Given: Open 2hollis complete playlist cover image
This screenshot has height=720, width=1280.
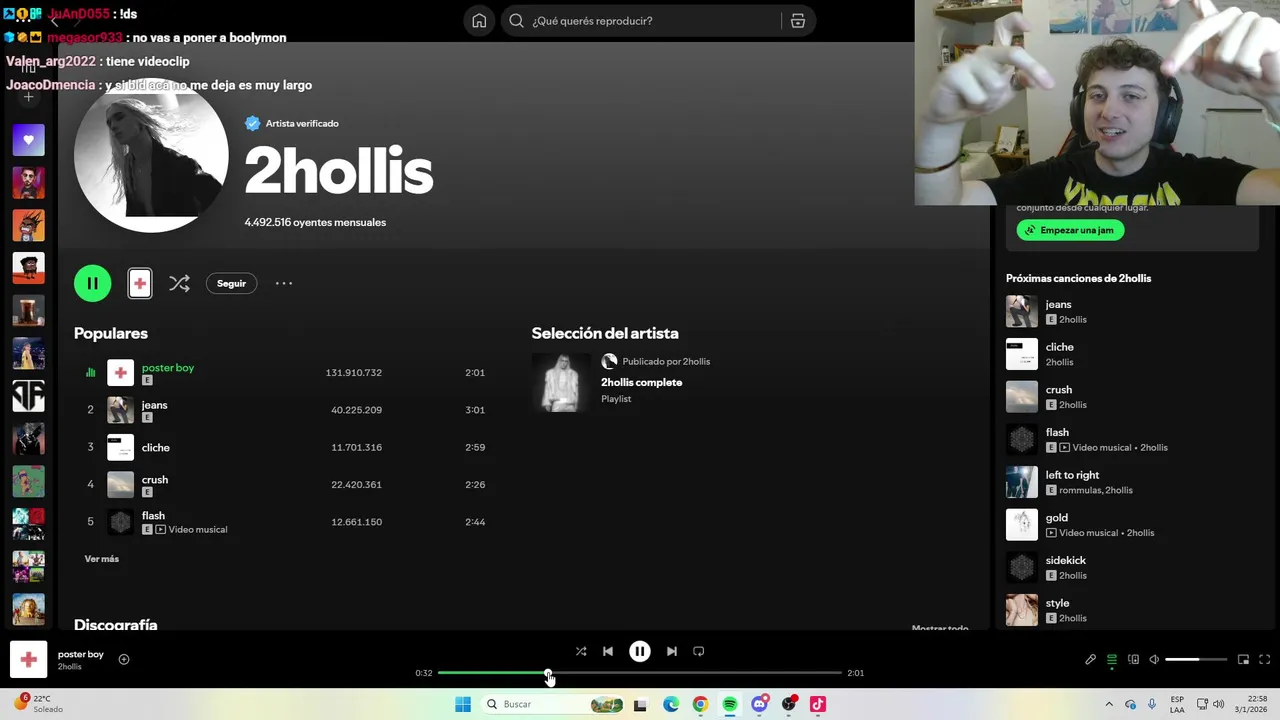Looking at the screenshot, I should point(561,382).
